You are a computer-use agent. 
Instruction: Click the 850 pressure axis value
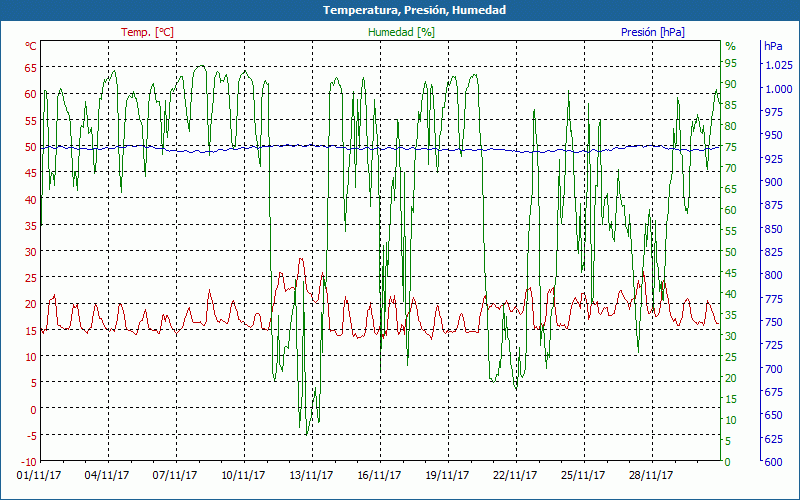[x=774, y=229]
